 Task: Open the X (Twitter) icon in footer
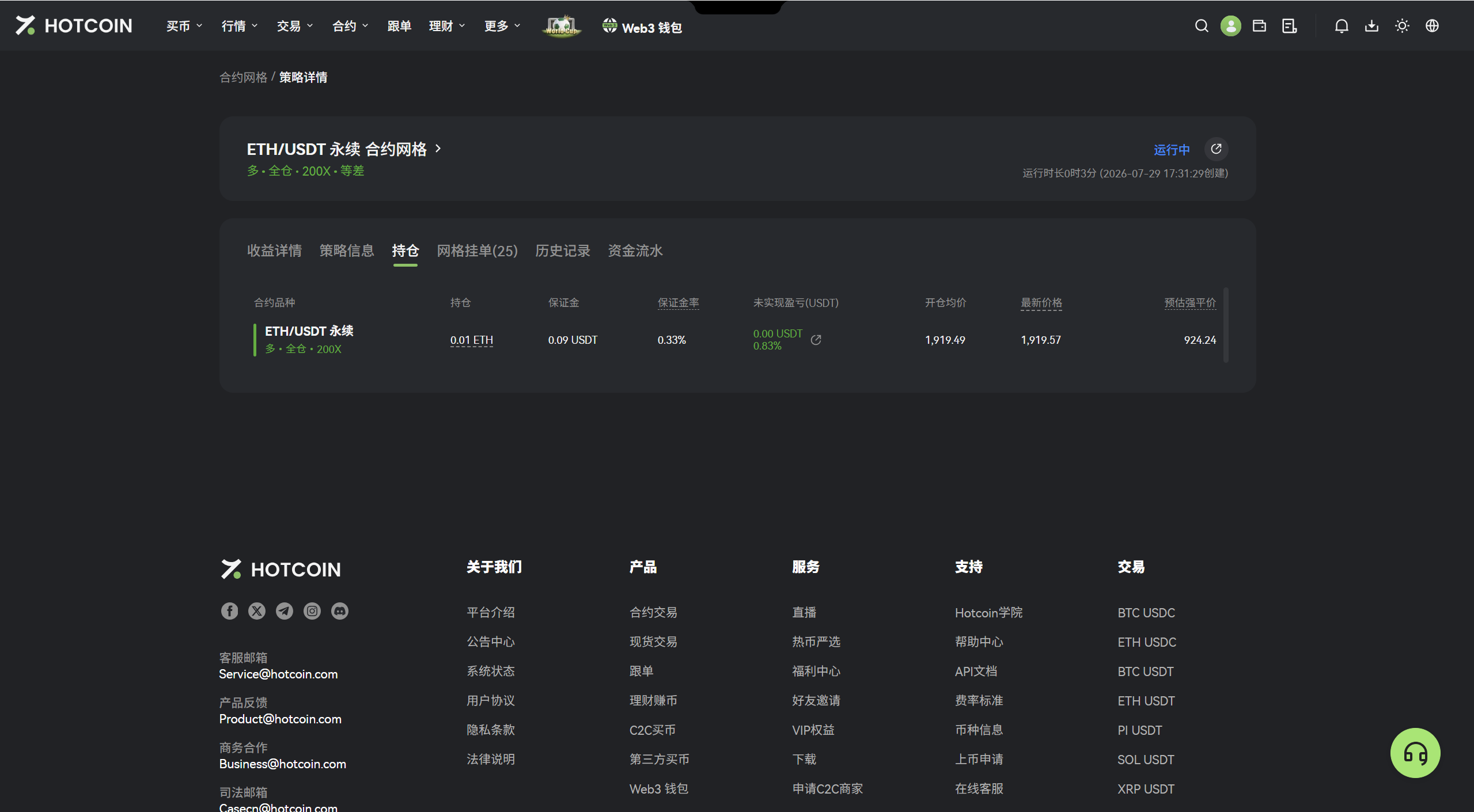(257, 611)
